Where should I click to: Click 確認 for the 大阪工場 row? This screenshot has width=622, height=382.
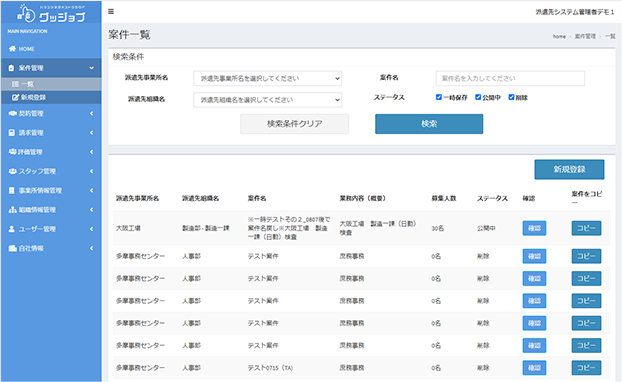tap(534, 228)
